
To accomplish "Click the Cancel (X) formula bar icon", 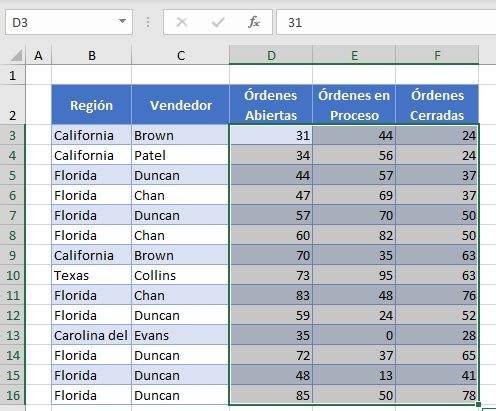I will point(182,23).
